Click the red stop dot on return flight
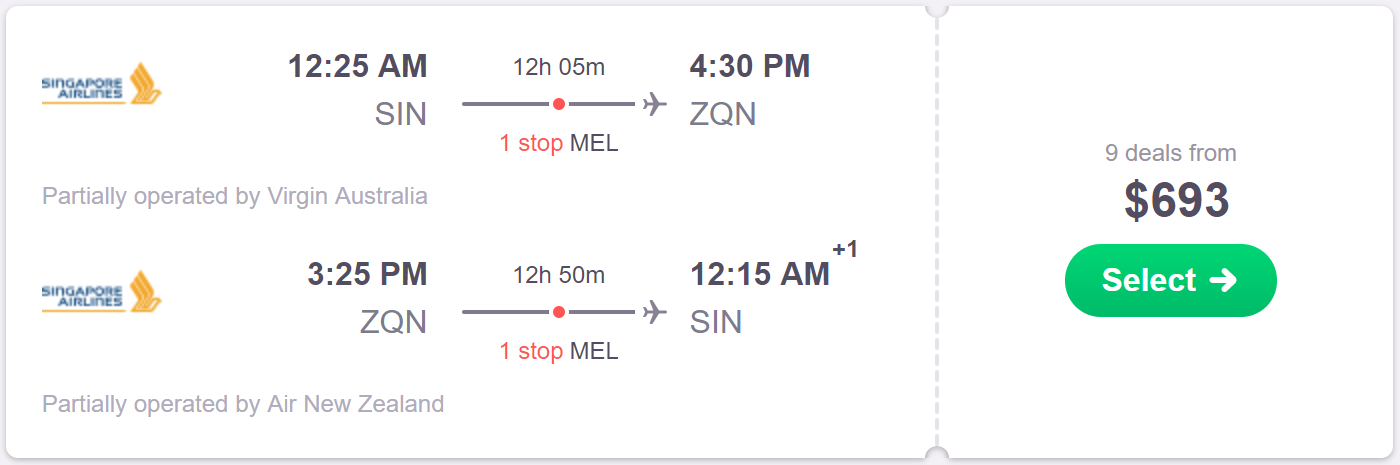 click(559, 312)
